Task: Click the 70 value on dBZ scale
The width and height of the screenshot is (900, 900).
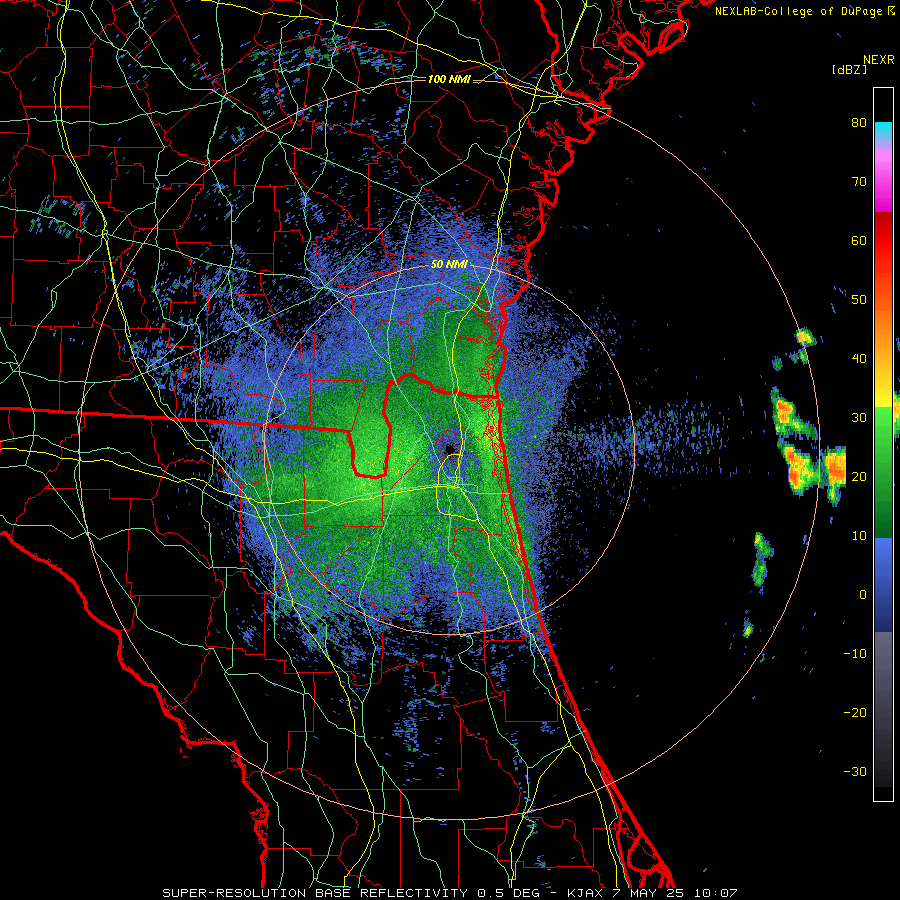Action: point(859,182)
